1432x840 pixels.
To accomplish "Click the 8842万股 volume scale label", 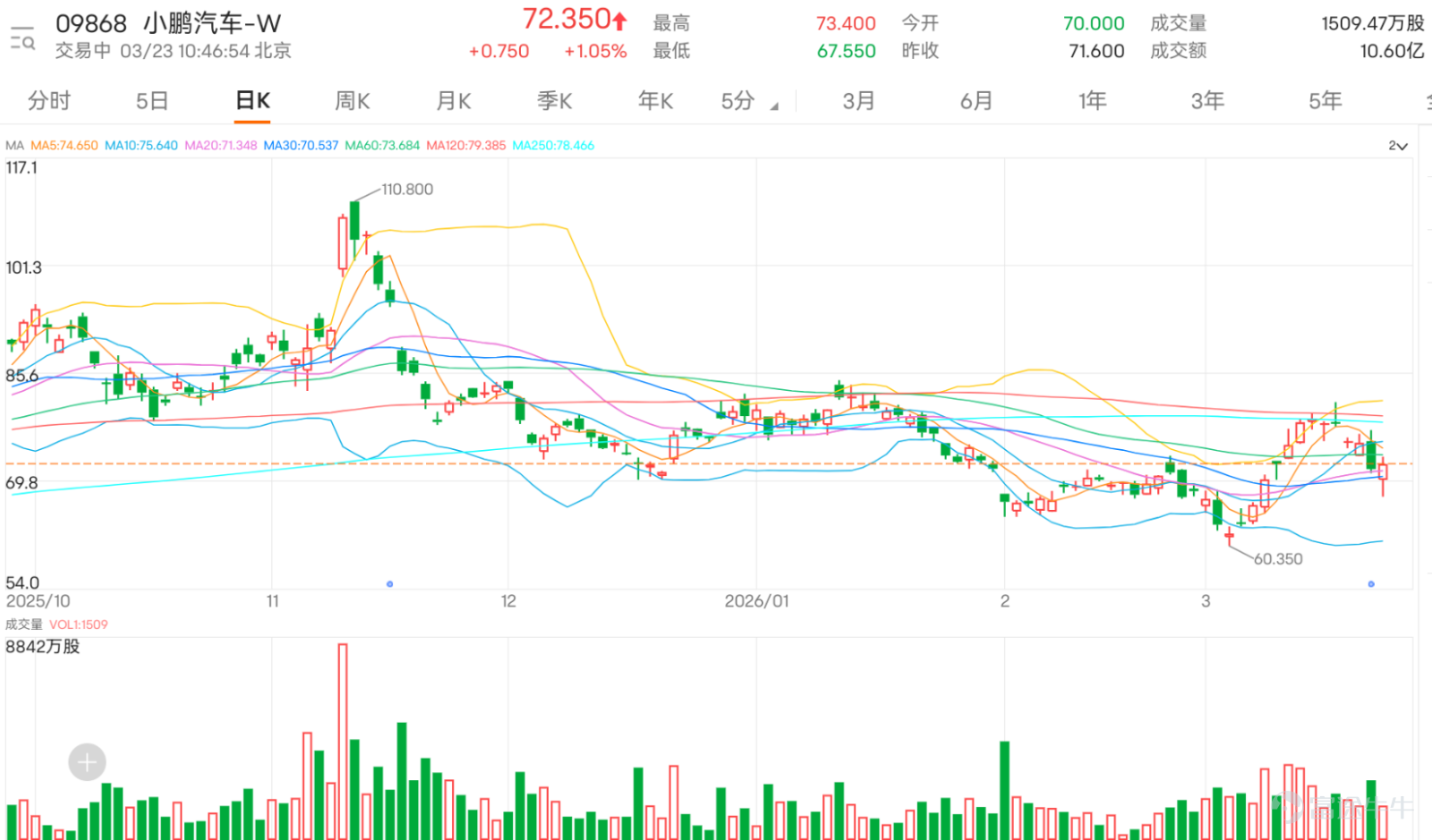I will tap(43, 646).
